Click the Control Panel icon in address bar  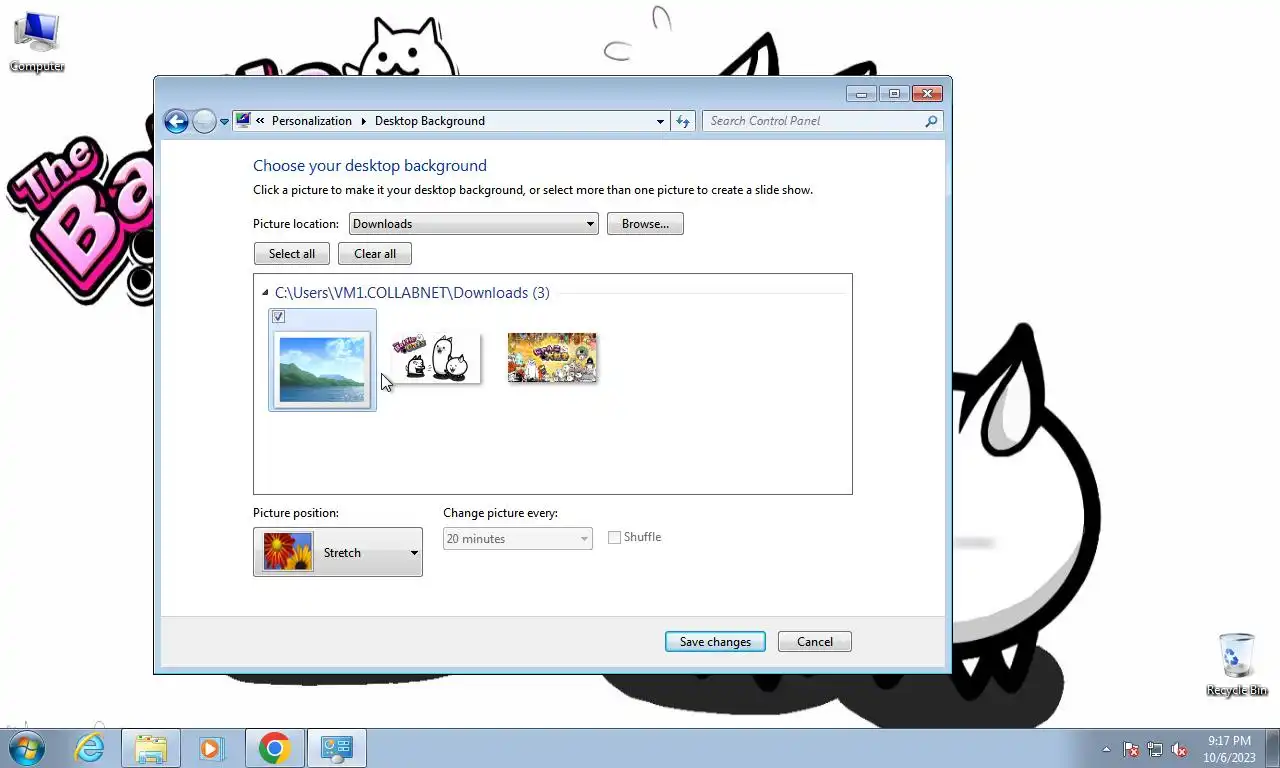(243, 120)
